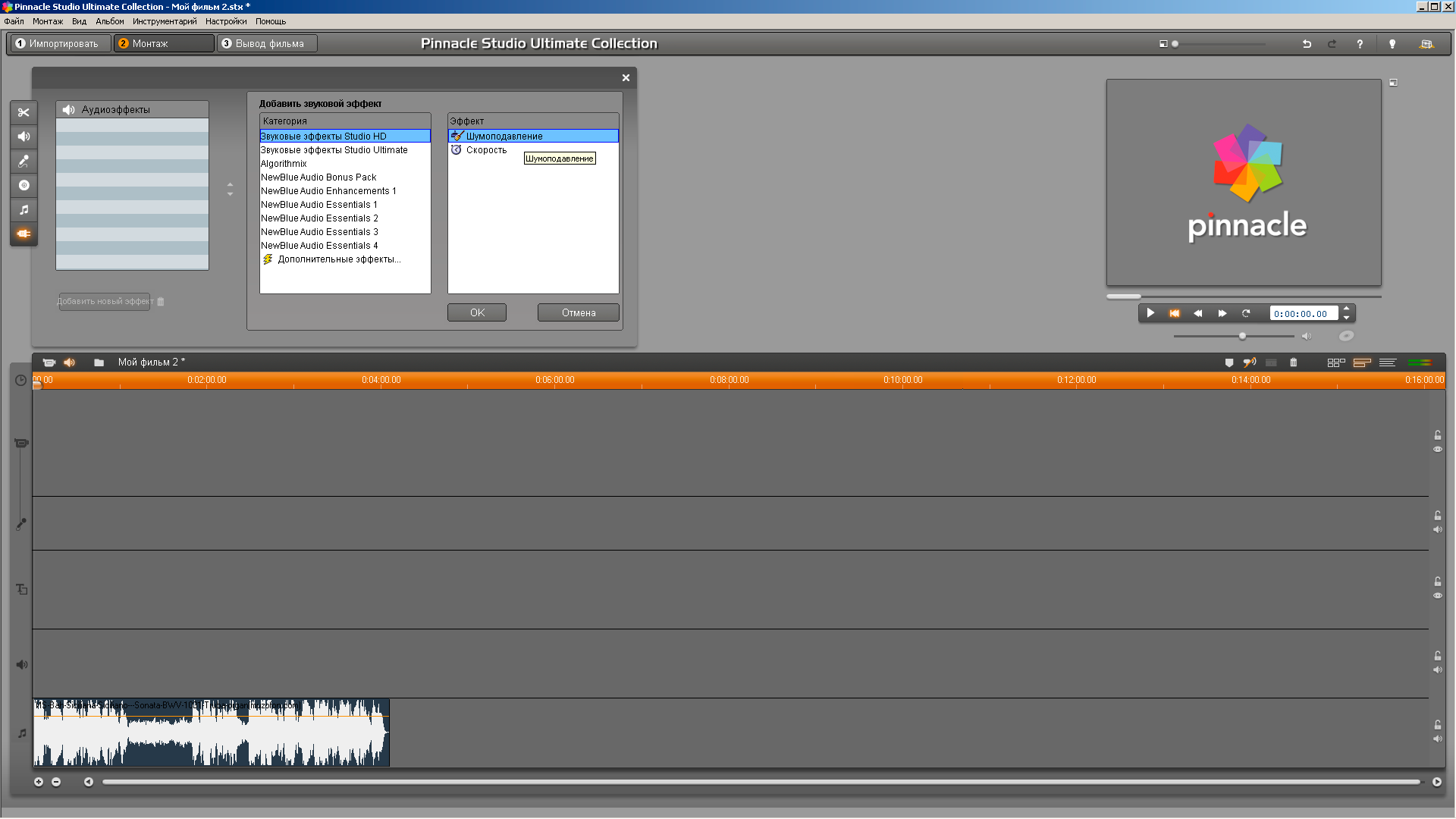Toggle visibility eye of the main video track
The height and width of the screenshot is (819, 1456).
(1437, 449)
